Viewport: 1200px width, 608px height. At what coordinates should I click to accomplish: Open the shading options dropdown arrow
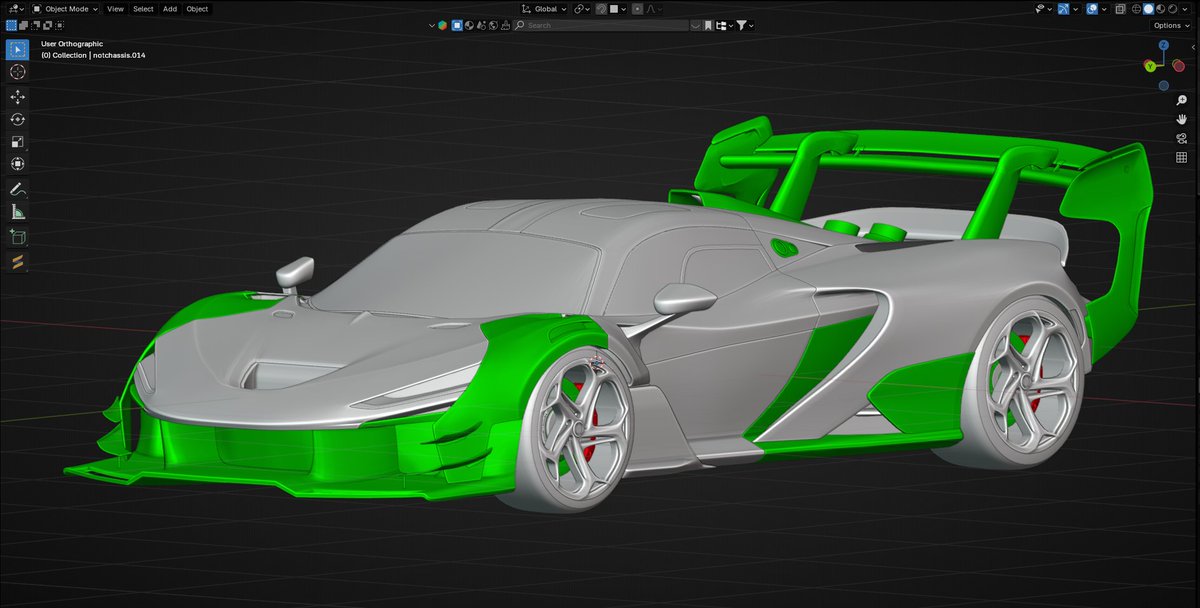pyautogui.click(x=1185, y=9)
